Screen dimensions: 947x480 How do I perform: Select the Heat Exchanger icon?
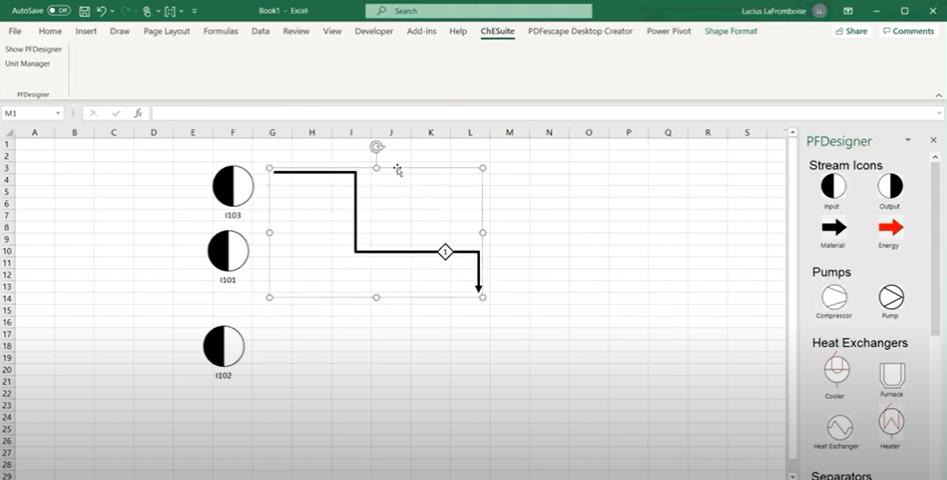[x=839, y=427]
